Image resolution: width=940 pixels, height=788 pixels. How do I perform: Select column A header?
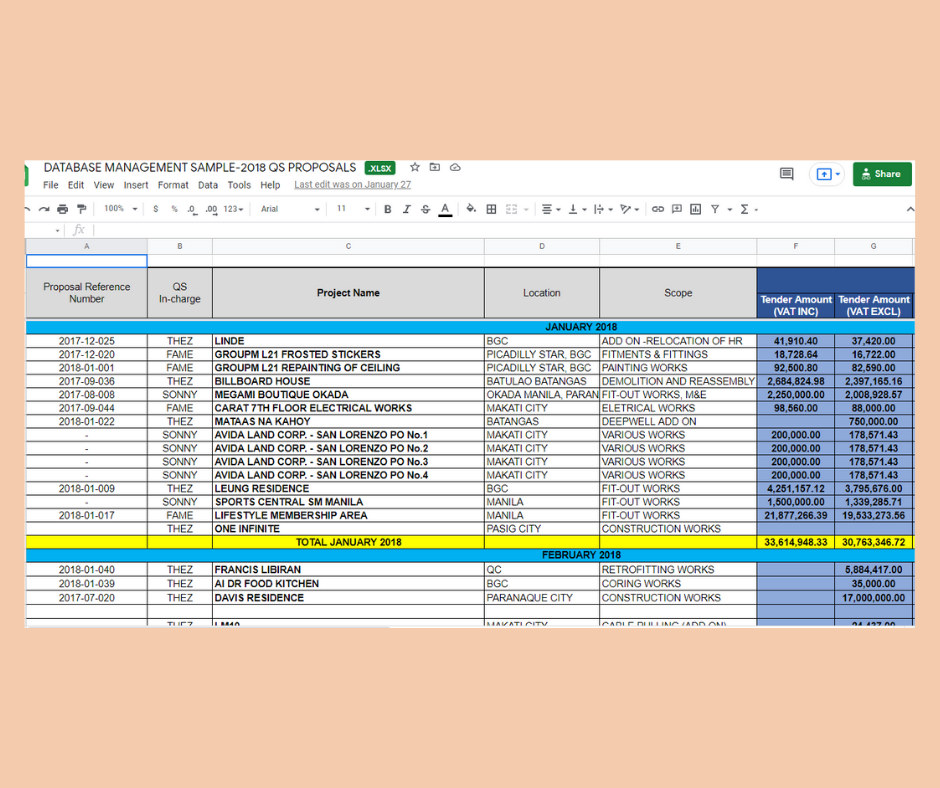point(87,246)
